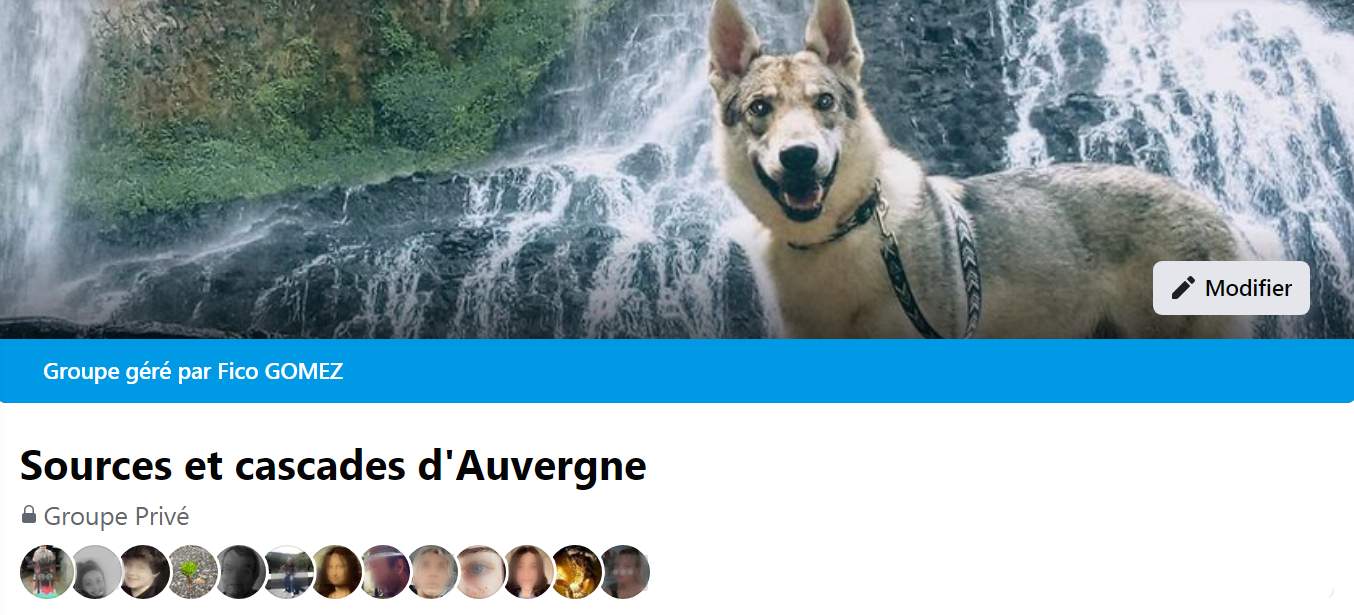Open the green plant on gravel avatar

tap(192, 572)
